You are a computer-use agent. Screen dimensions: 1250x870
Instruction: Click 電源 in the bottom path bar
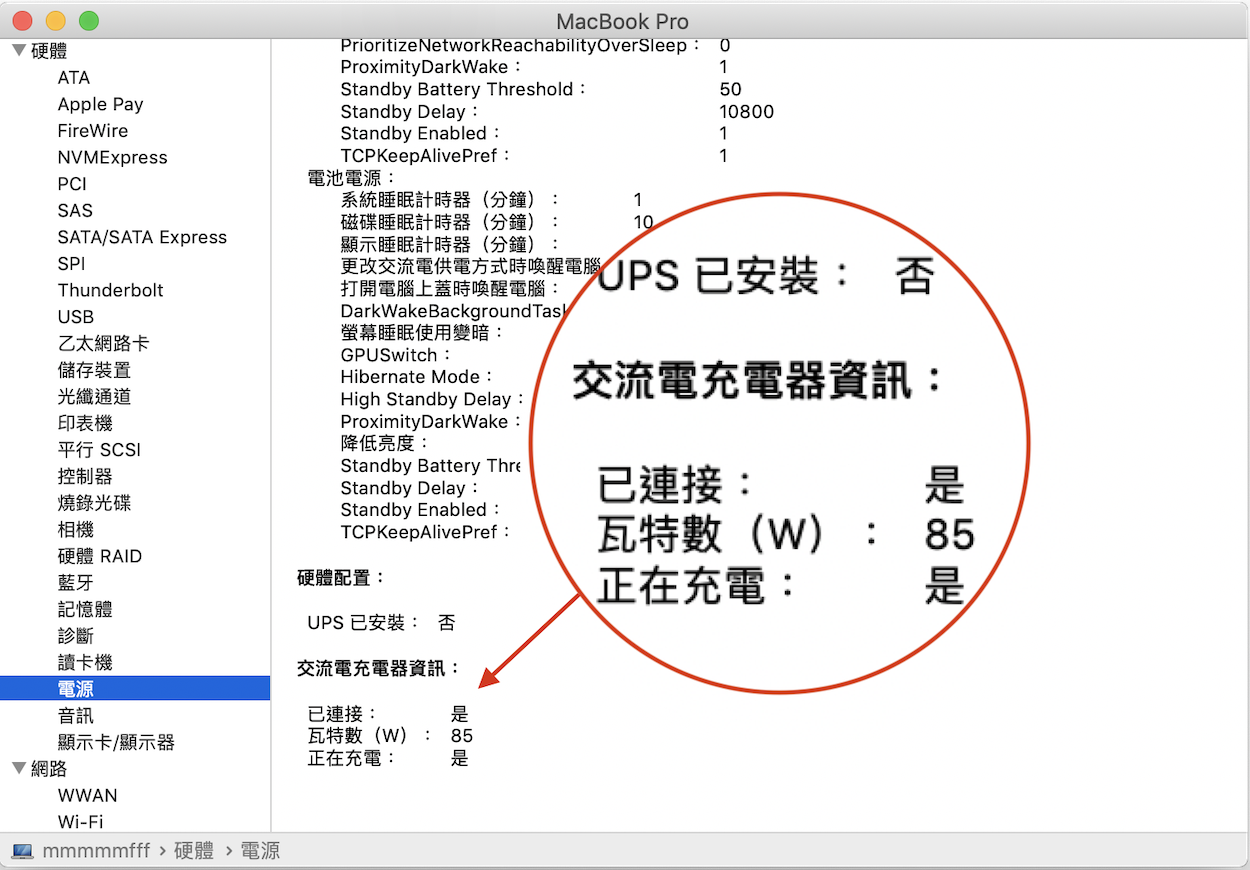tap(260, 851)
